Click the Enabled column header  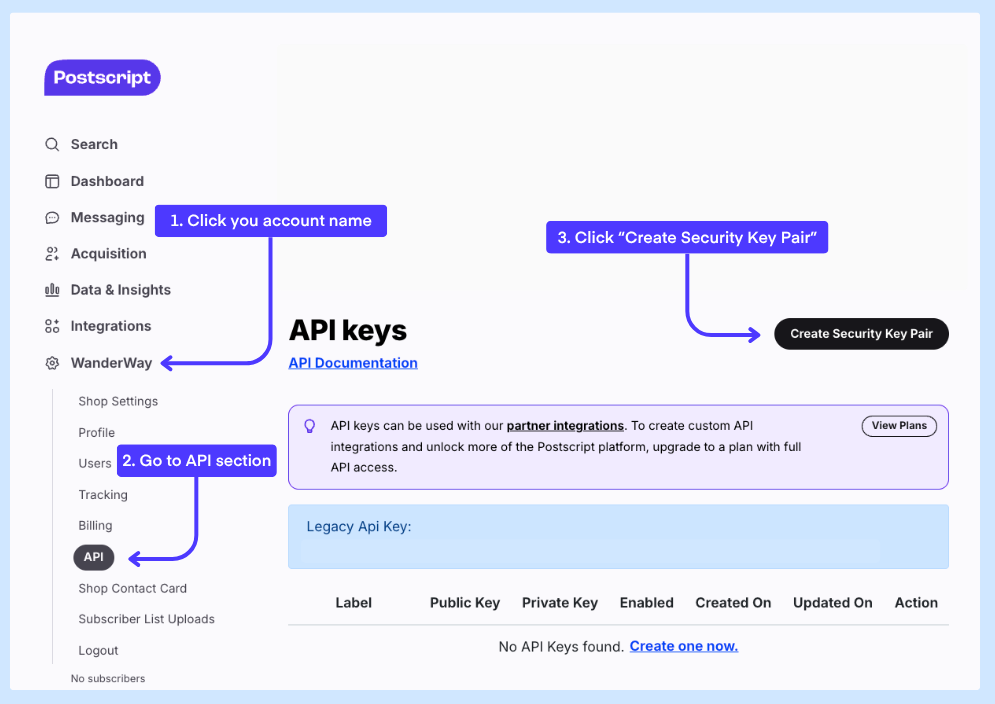coord(647,603)
